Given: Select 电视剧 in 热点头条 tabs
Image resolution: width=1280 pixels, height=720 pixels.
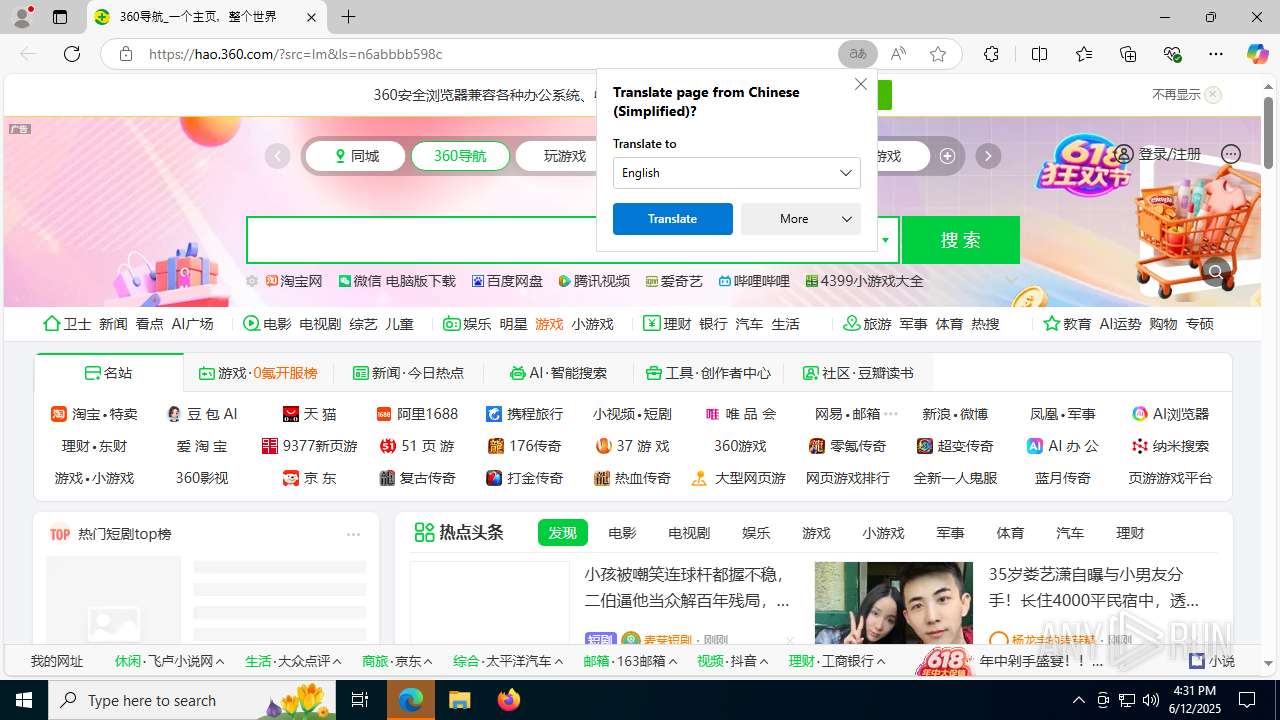Looking at the screenshot, I should pos(689,533).
